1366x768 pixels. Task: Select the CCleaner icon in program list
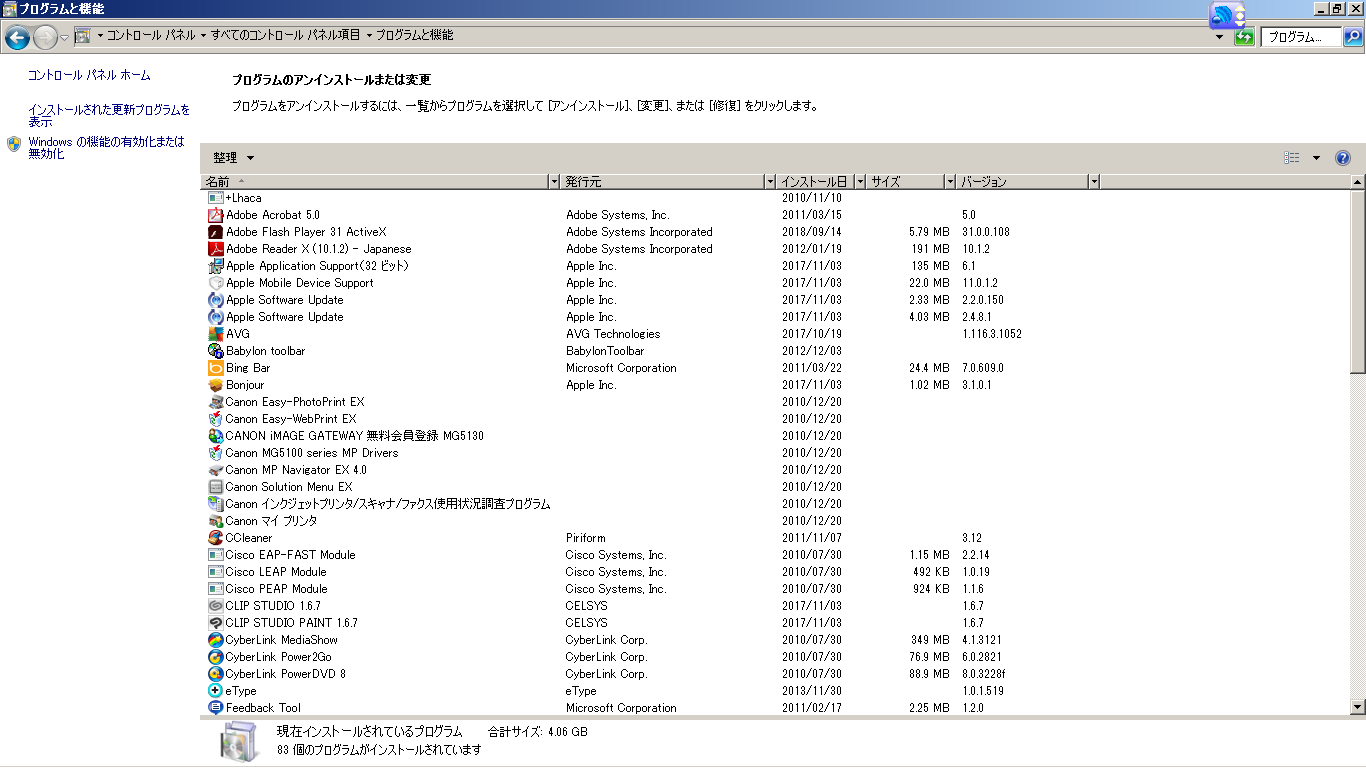click(215, 538)
